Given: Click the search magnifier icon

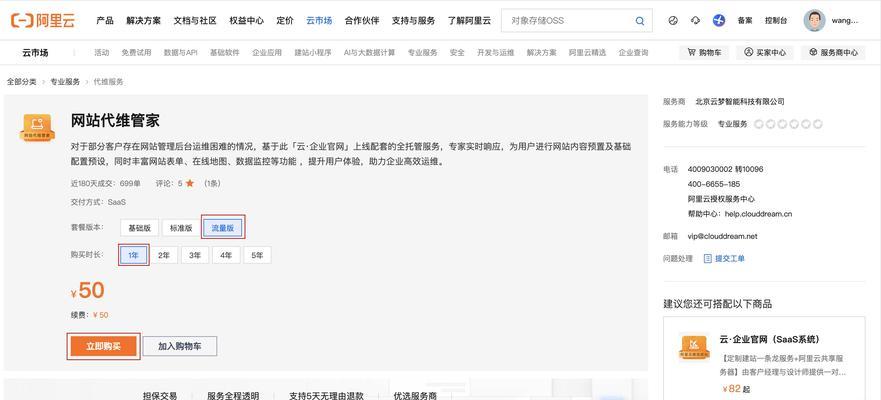Looking at the screenshot, I should point(640,21).
